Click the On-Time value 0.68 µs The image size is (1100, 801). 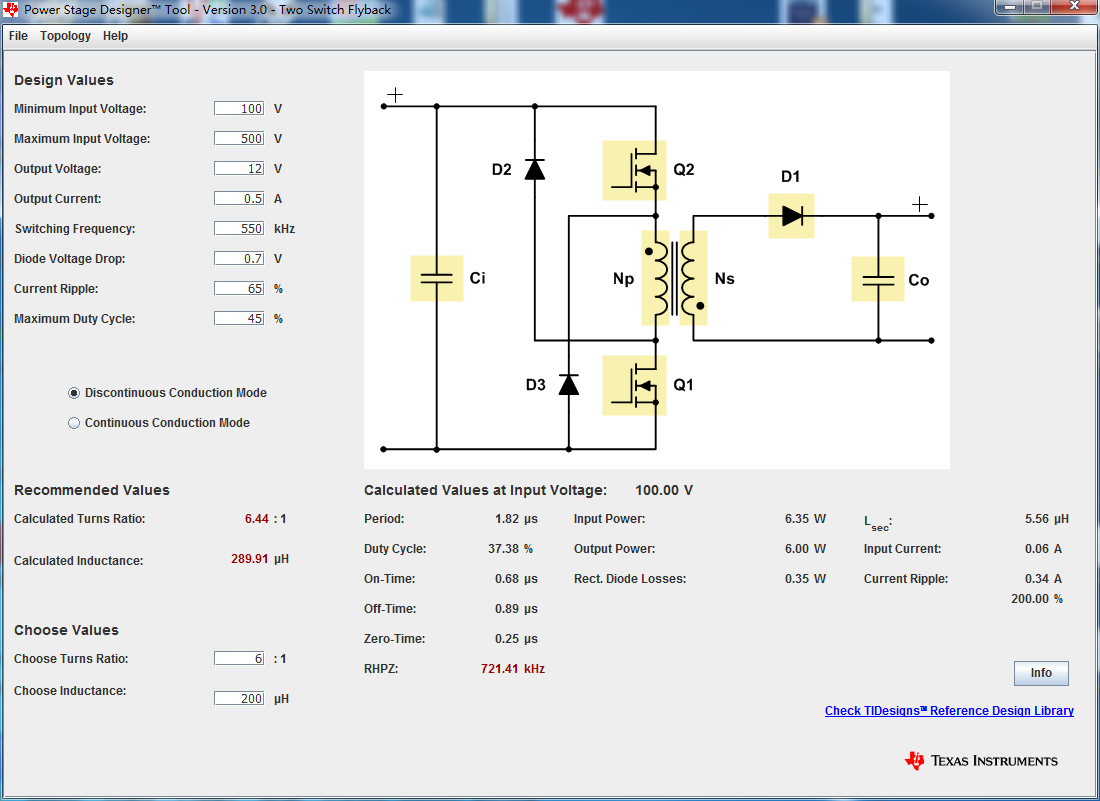(516, 579)
